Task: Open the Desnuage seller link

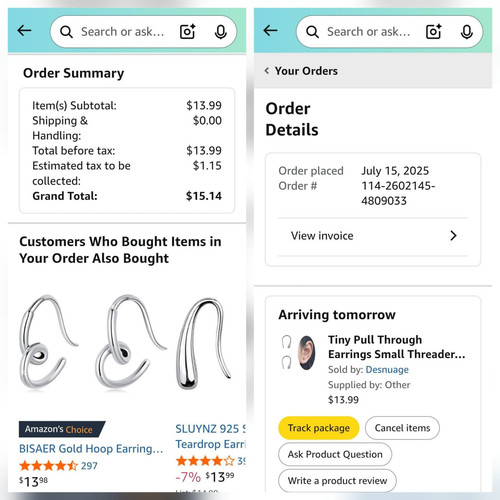Action: pos(387,370)
